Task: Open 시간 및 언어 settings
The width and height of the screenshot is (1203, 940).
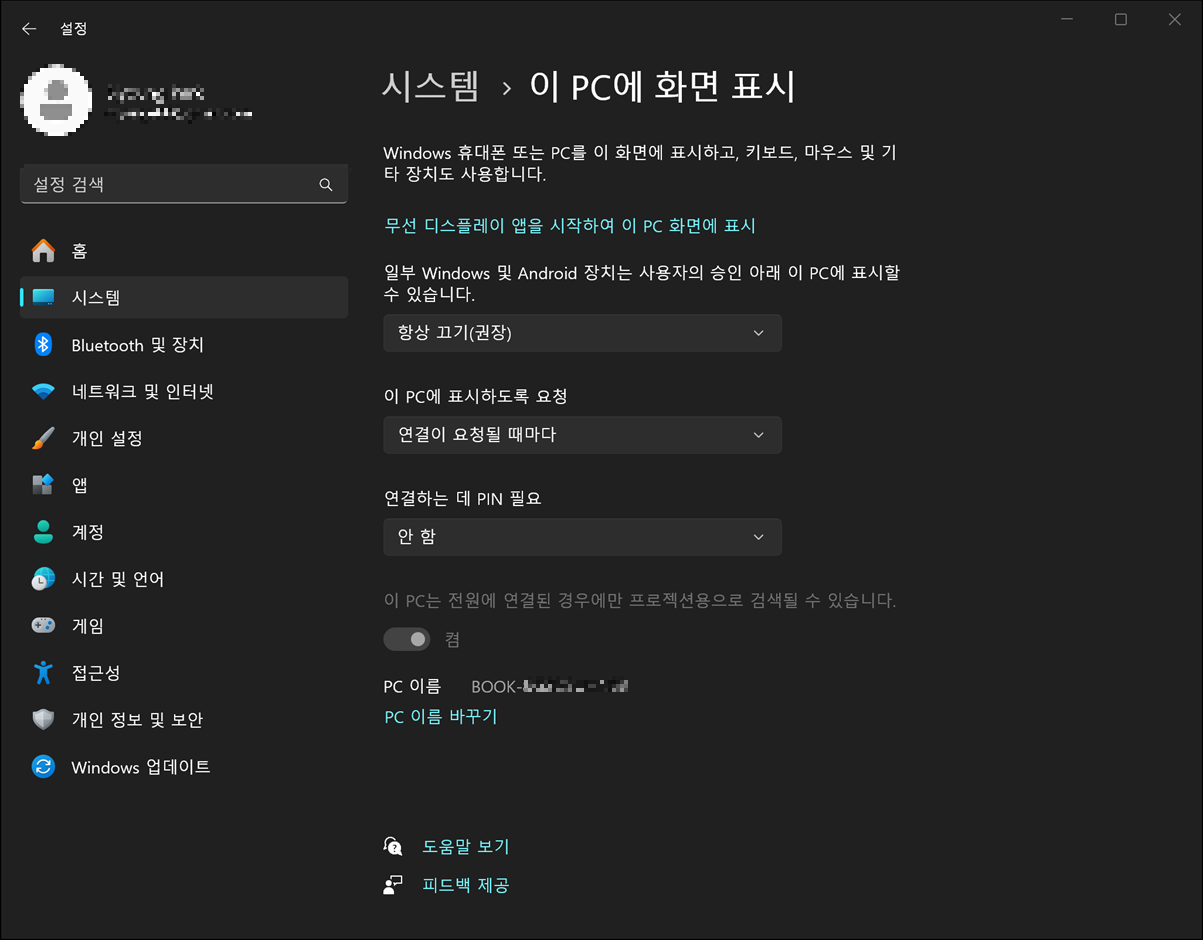Action: tap(184, 579)
